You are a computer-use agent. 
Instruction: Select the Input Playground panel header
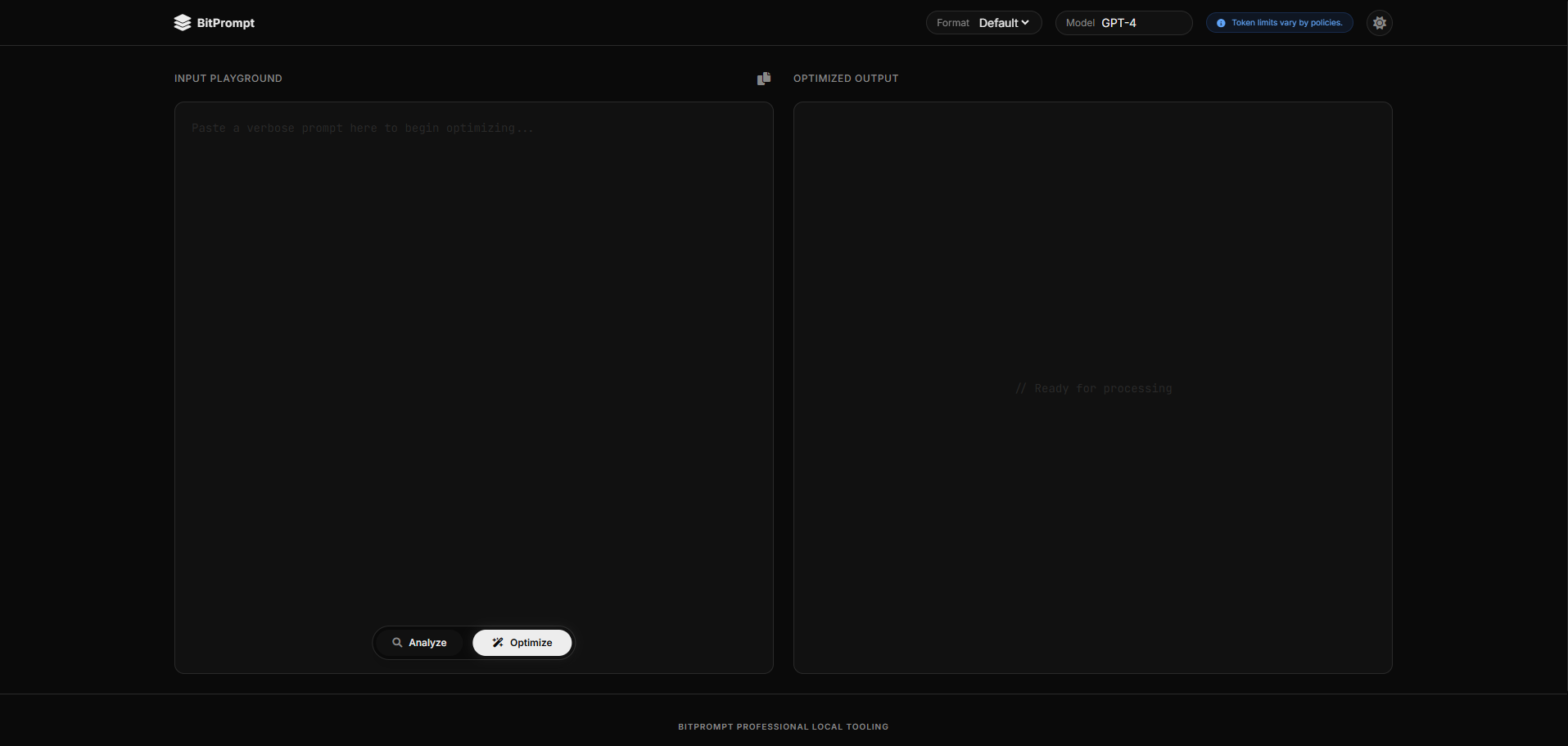(x=228, y=78)
